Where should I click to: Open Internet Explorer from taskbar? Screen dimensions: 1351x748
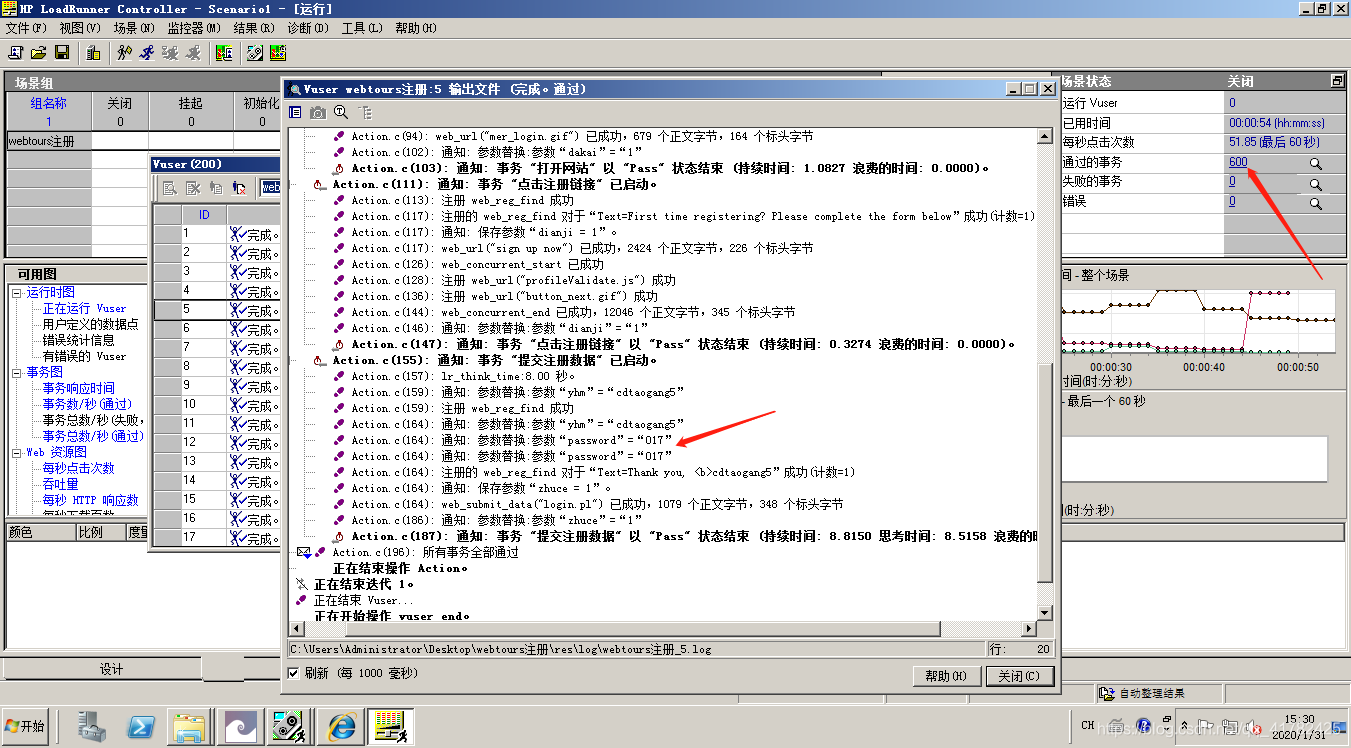[x=341, y=726]
